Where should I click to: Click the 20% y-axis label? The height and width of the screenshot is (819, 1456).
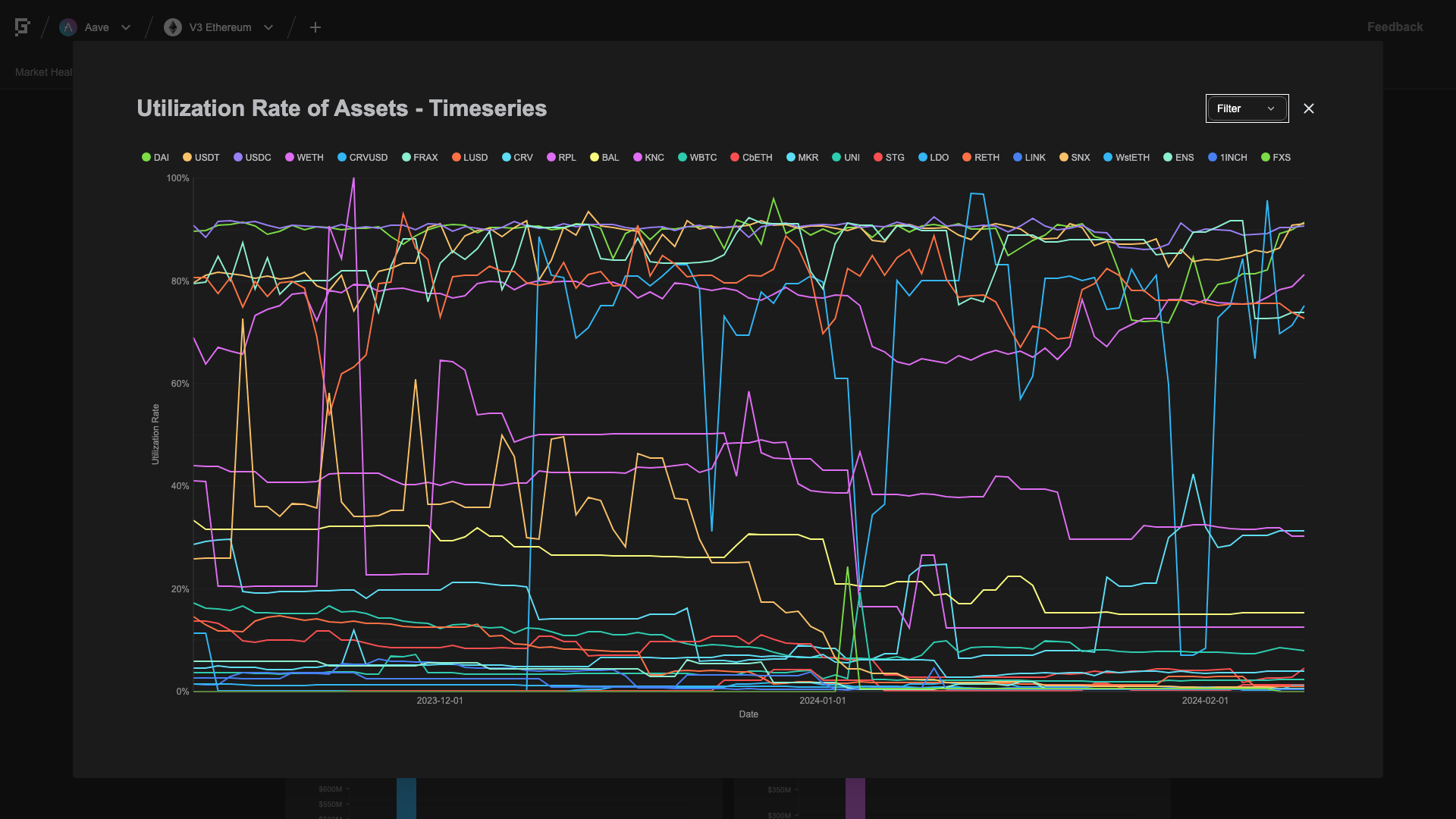point(180,589)
